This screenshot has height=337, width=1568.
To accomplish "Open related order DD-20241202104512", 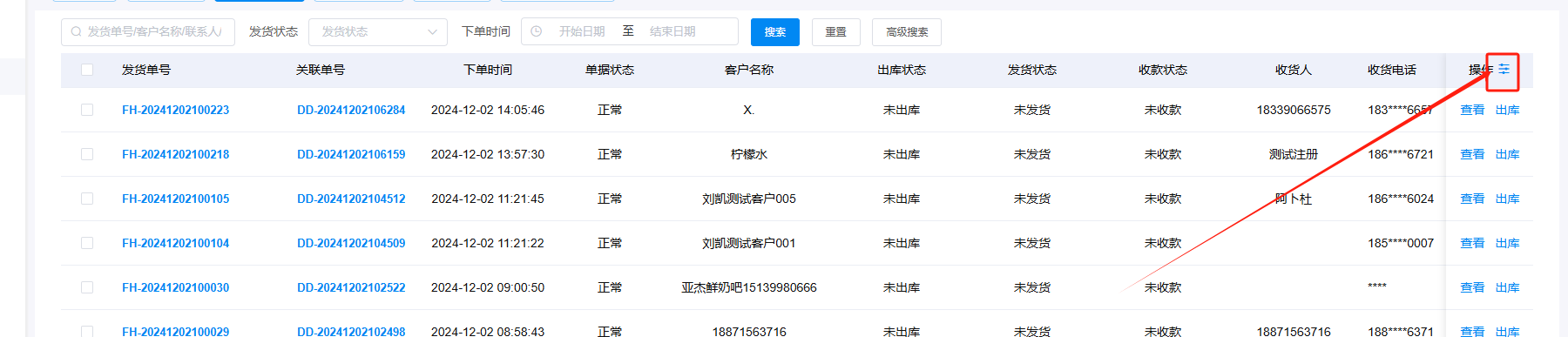I will coord(351,199).
